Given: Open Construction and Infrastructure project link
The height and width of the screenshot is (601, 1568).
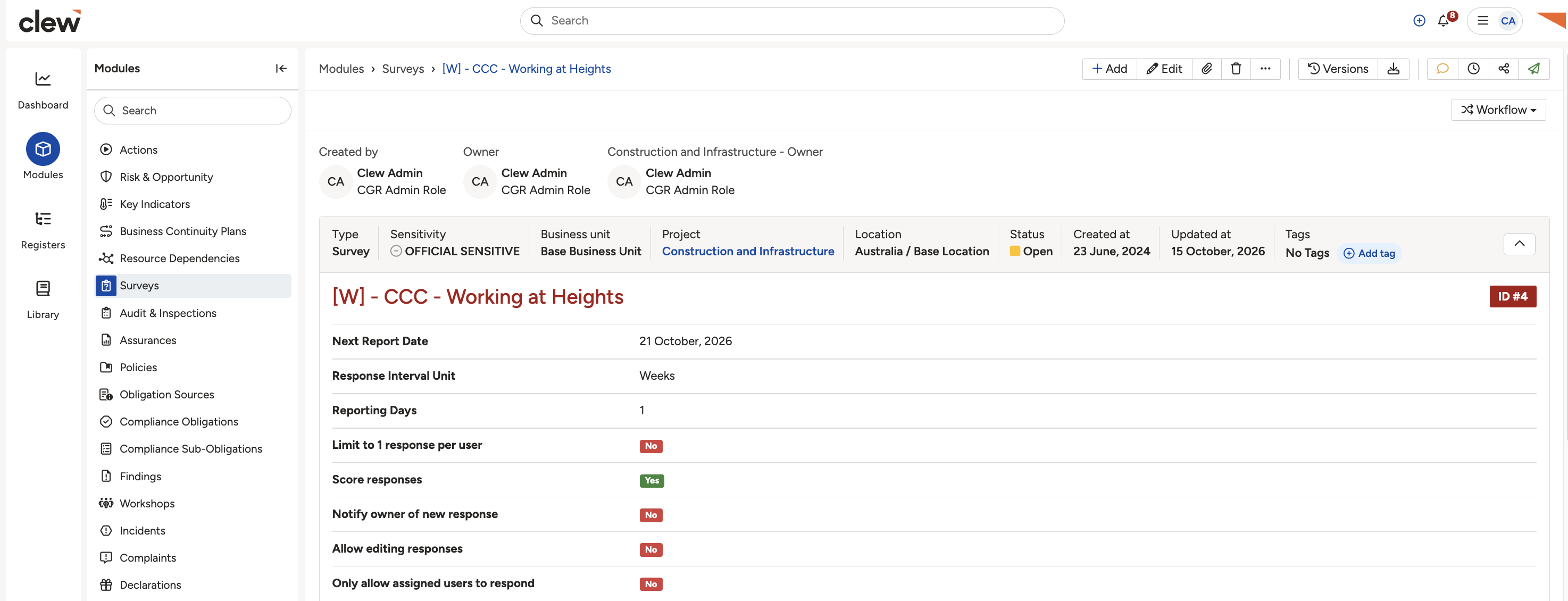Looking at the screenshot, I should (747, 252).
